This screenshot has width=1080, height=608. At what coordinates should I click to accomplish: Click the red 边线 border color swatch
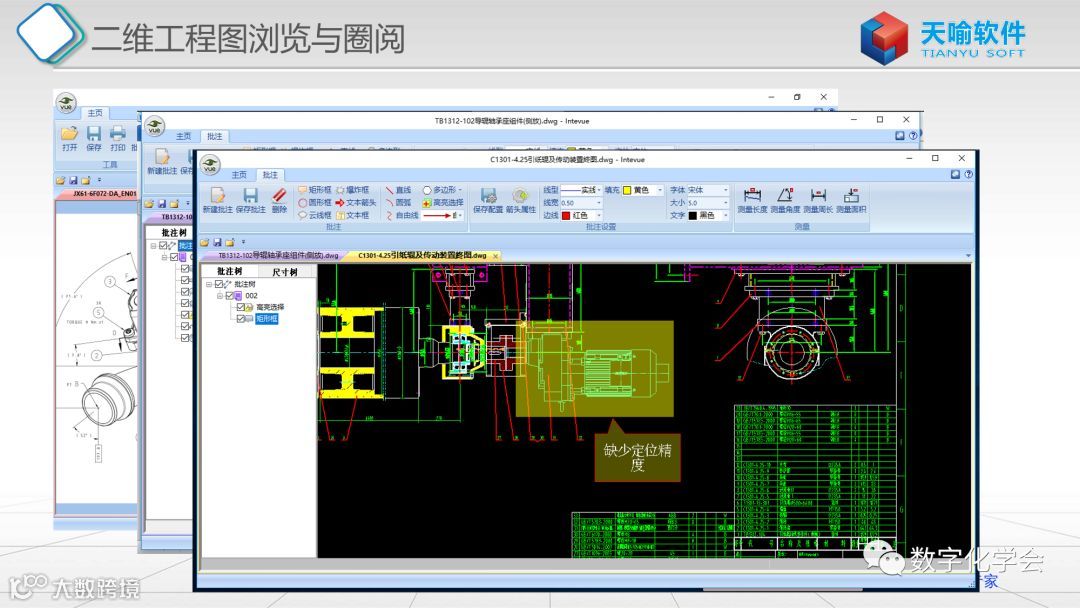coord(565,216)
